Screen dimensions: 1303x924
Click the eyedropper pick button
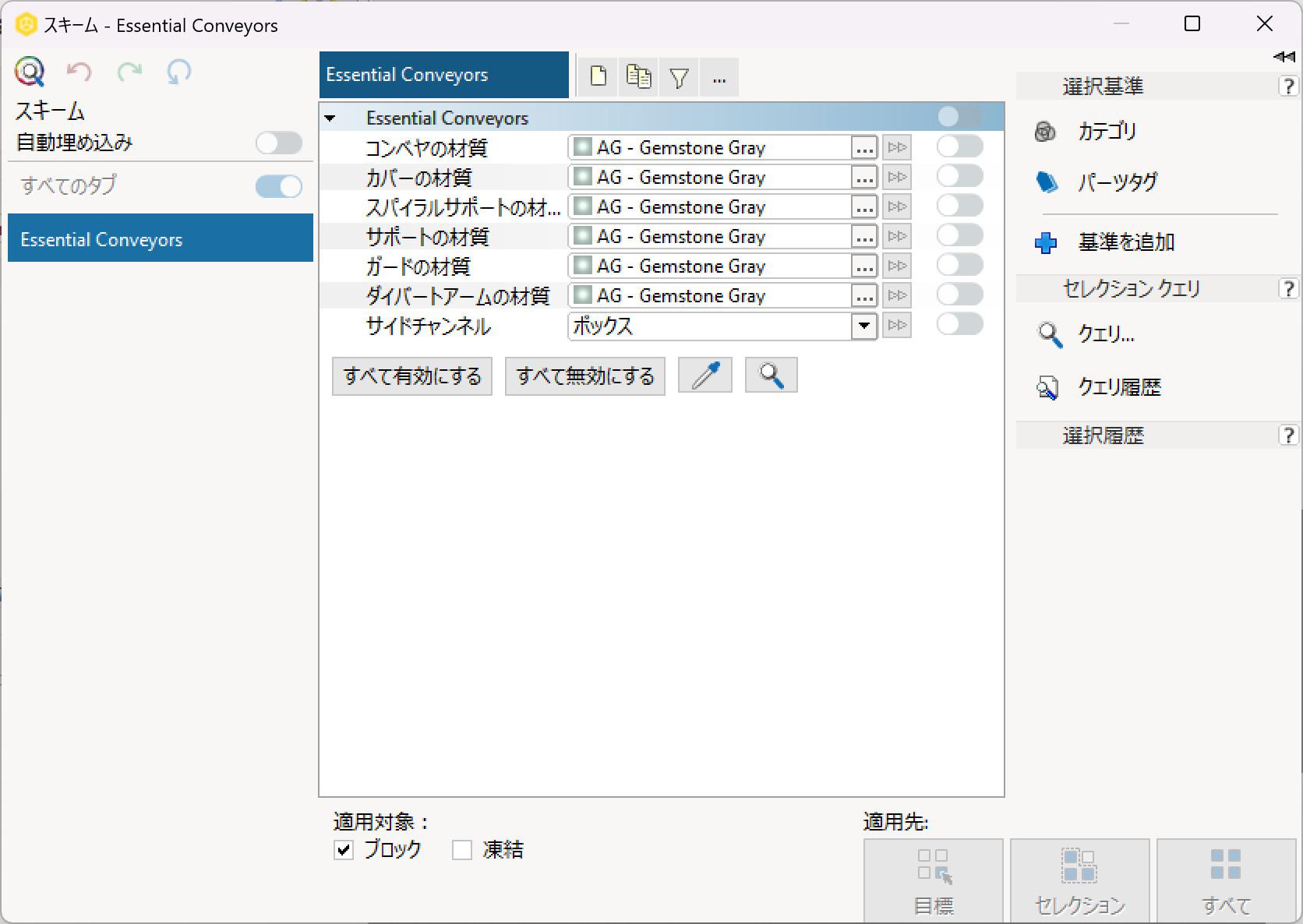705,376
